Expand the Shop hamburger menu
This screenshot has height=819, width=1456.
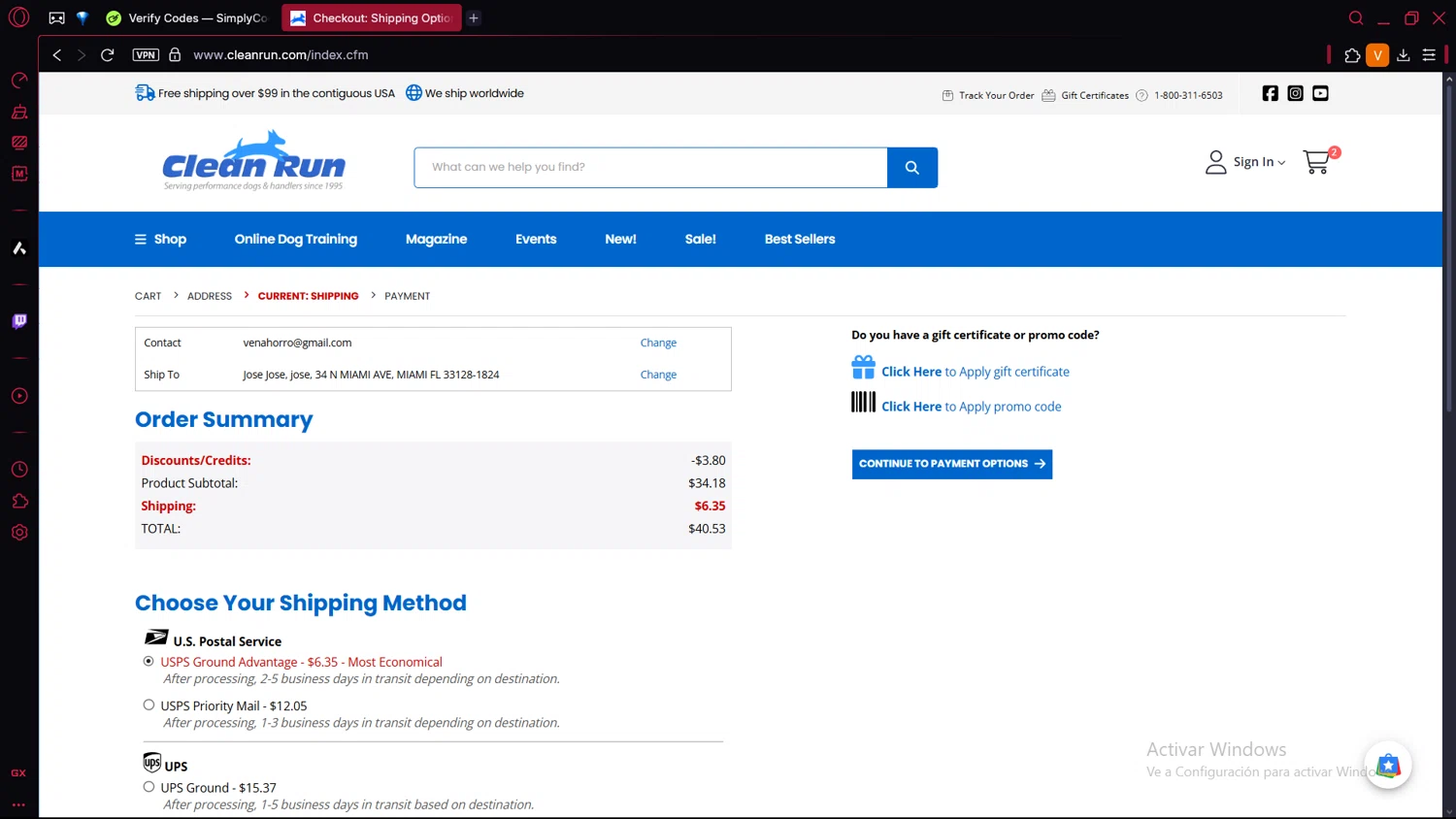click(x=160, y=240)
